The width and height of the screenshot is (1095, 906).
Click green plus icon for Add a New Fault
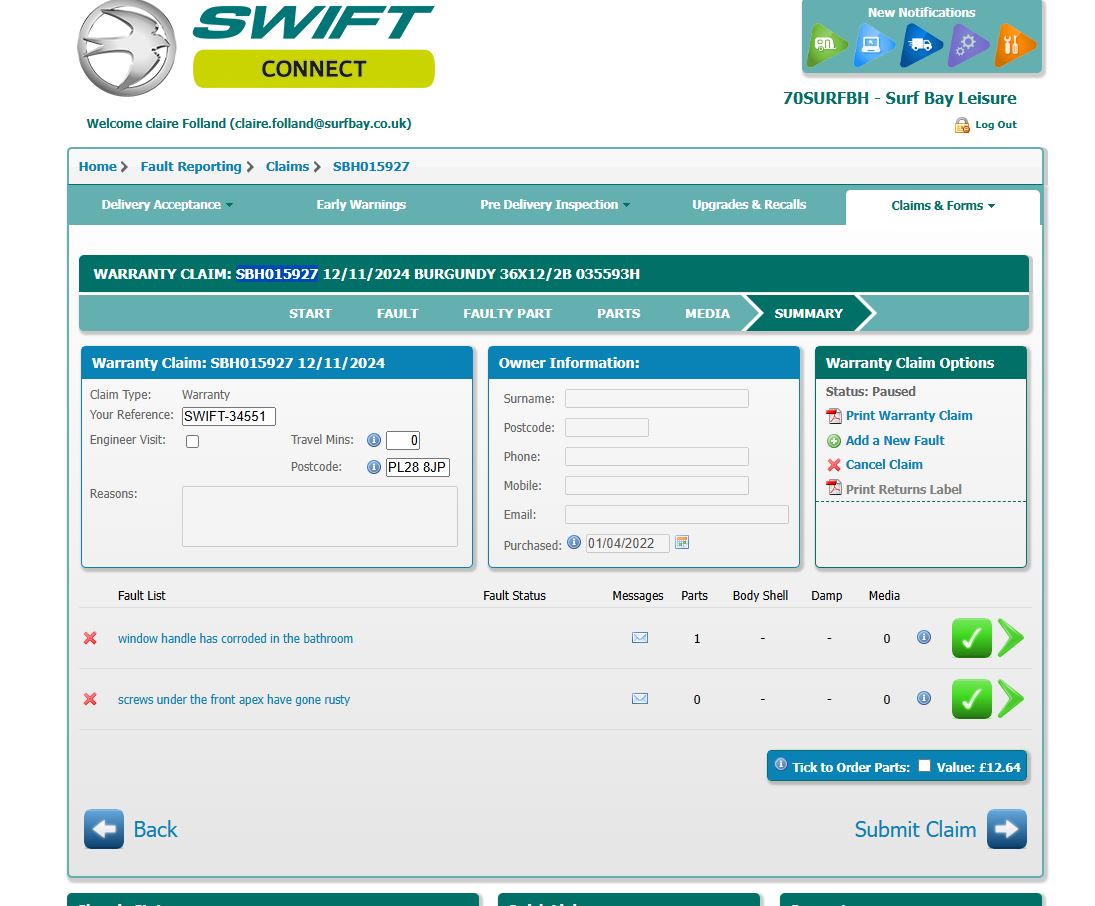(x=834, y=441)
